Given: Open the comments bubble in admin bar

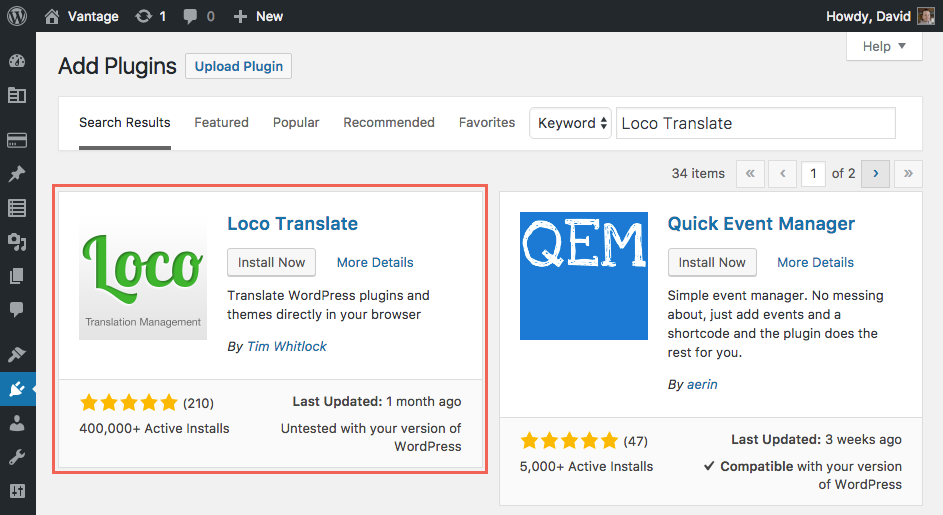Looking at the screenshot, I should pos(198,16).
